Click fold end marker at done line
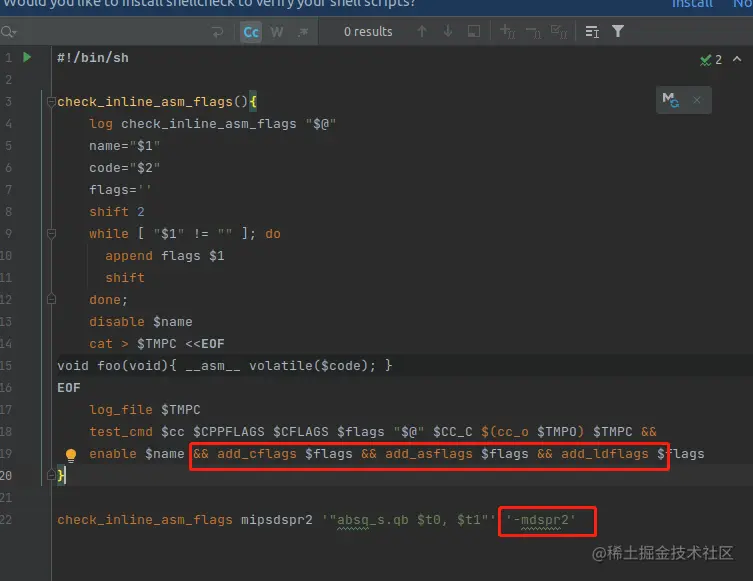The width and height of the screenshot is (753, 581). (51, 300)
